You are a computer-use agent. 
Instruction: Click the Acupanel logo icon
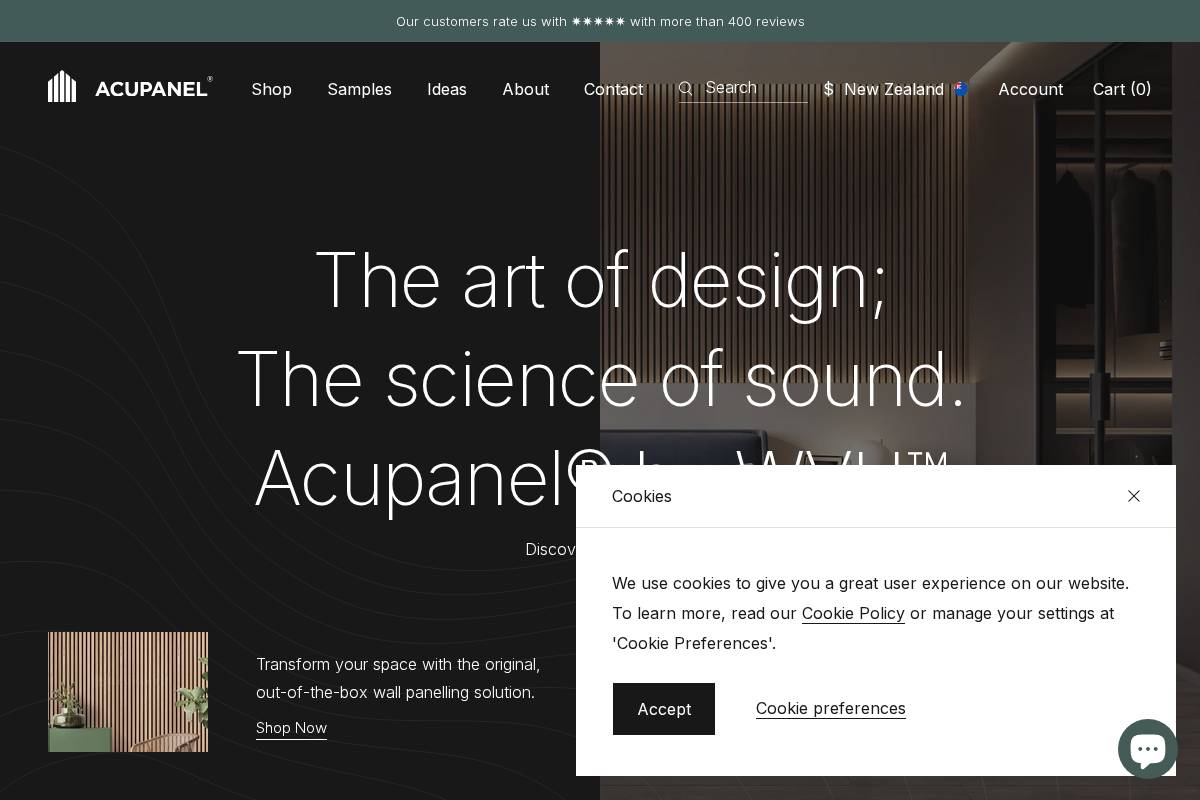point(62,86)
